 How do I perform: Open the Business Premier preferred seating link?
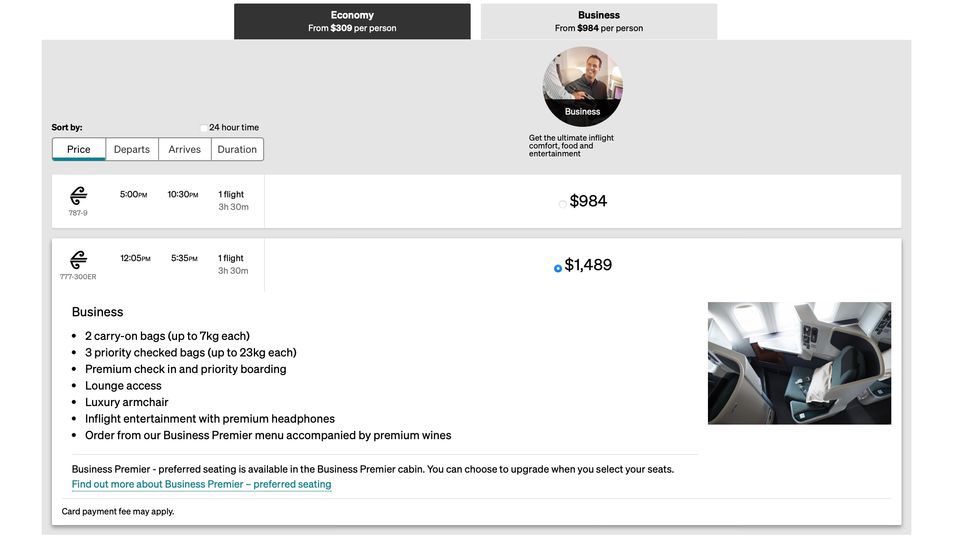coord(201,484)
